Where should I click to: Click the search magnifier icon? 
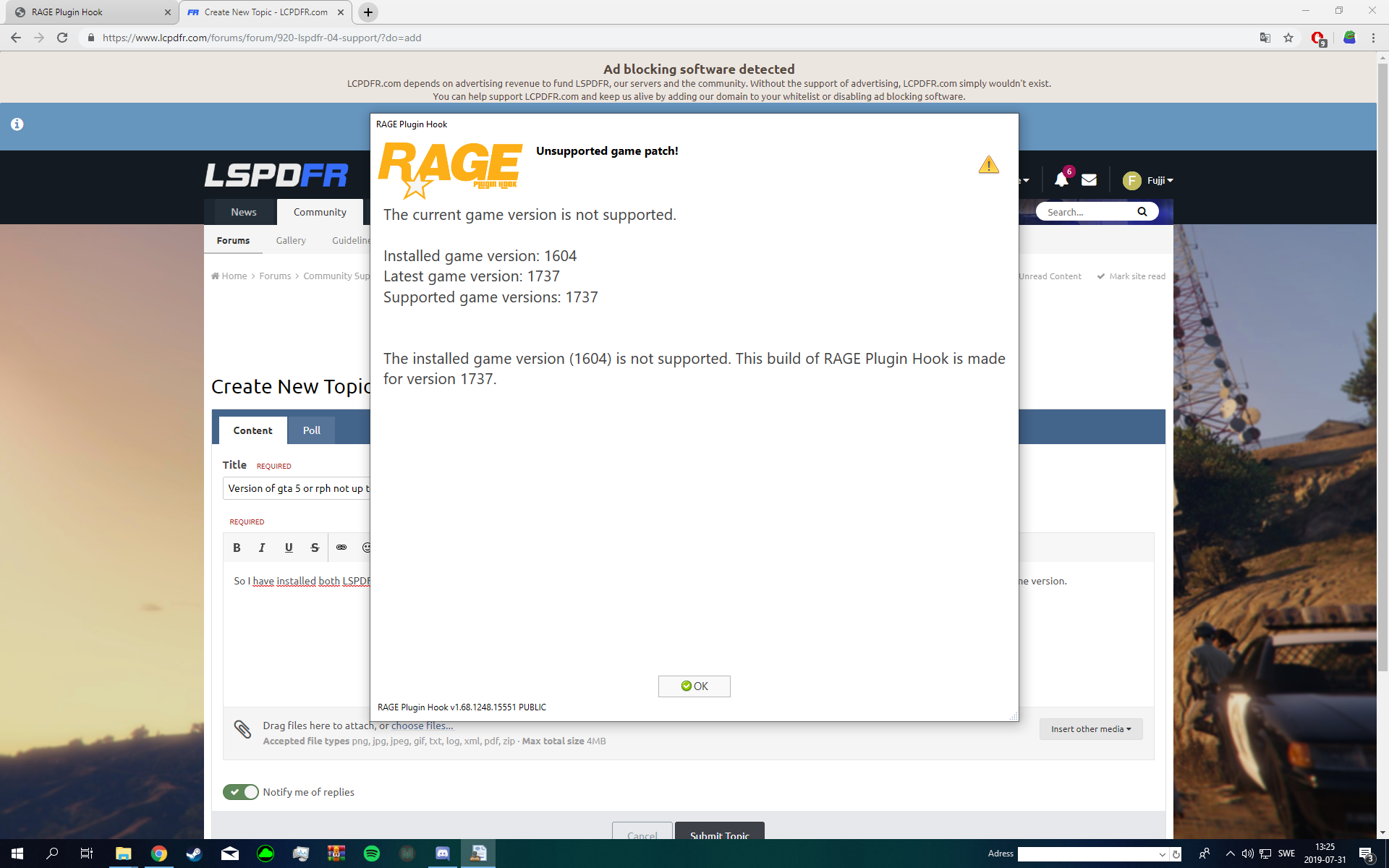point(1142,212)
